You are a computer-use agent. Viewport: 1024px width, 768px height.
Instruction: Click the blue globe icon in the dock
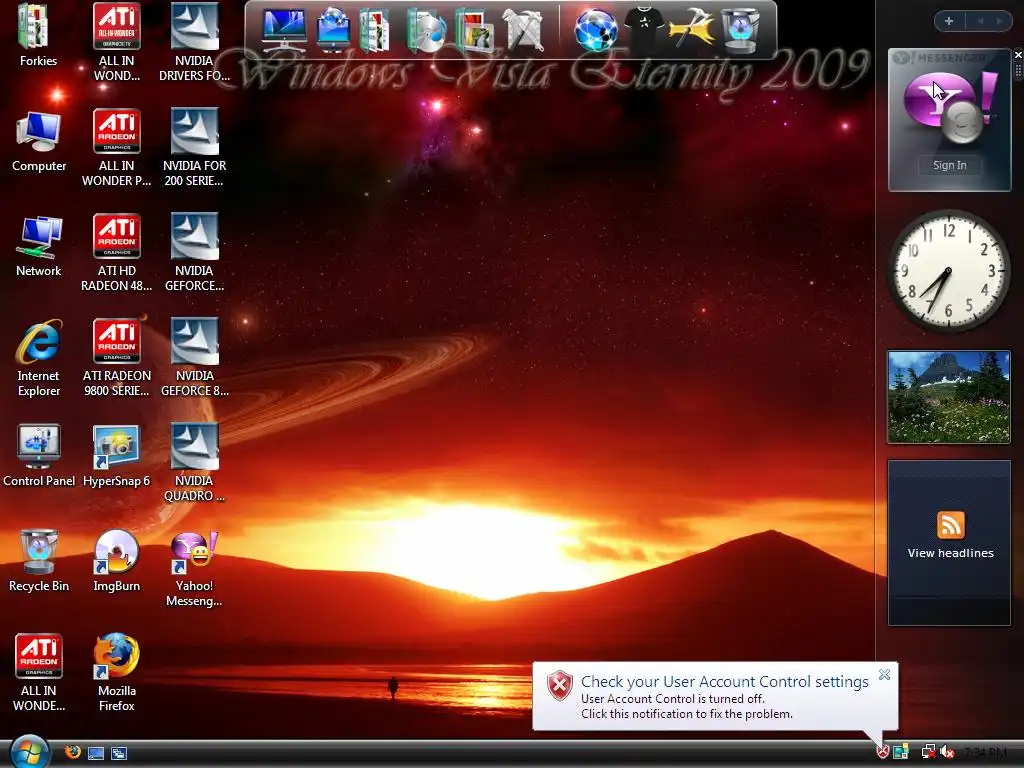(596, 30)
